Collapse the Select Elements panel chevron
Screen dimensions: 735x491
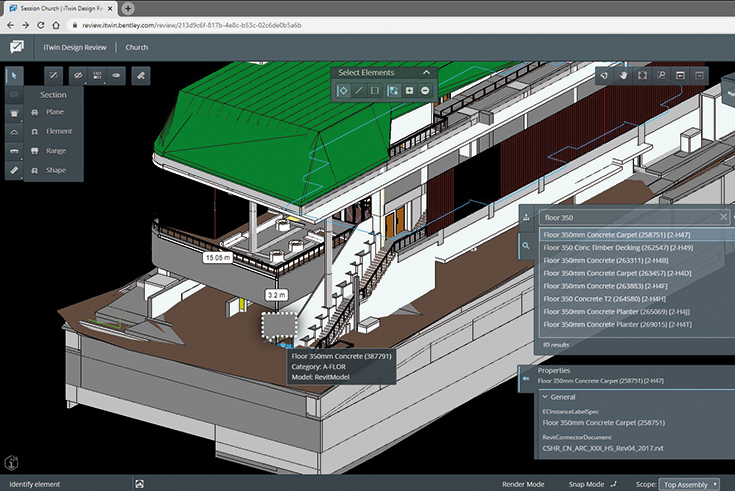[x=426, y=73]
